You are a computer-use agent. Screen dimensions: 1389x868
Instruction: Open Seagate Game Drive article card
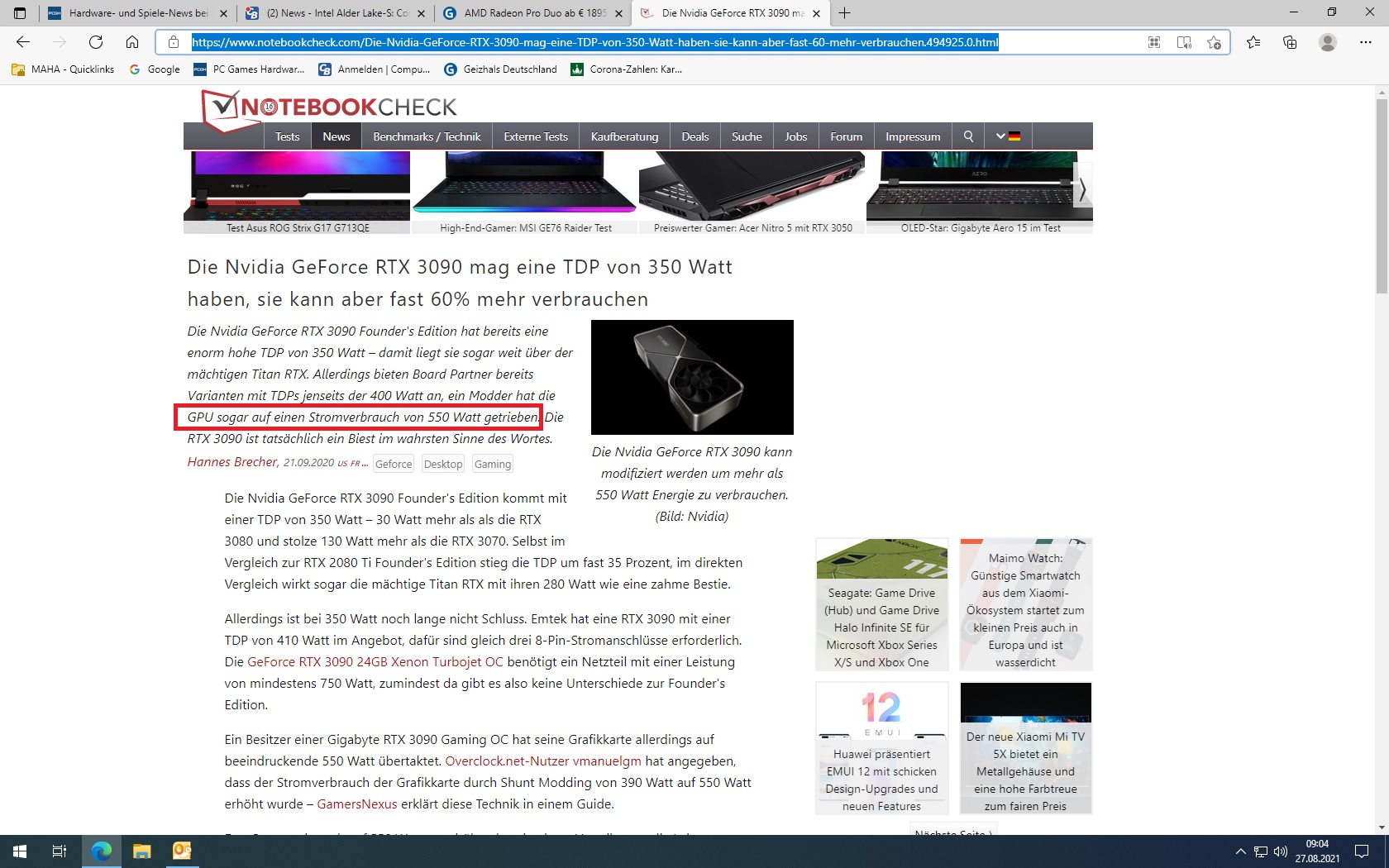coord(881,604)
